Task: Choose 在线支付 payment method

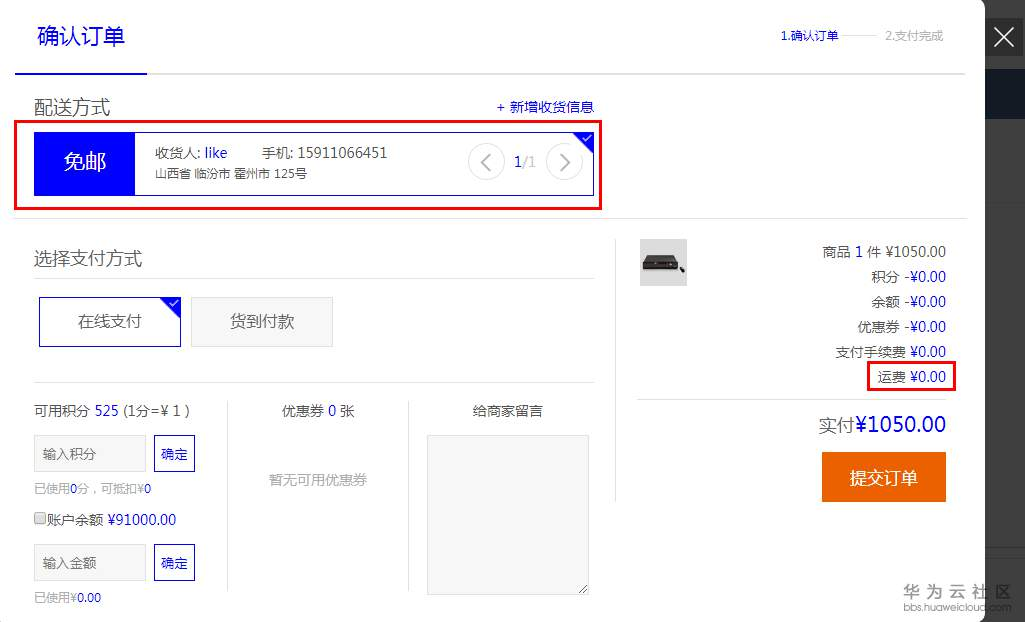Action: tap(110, 321)
